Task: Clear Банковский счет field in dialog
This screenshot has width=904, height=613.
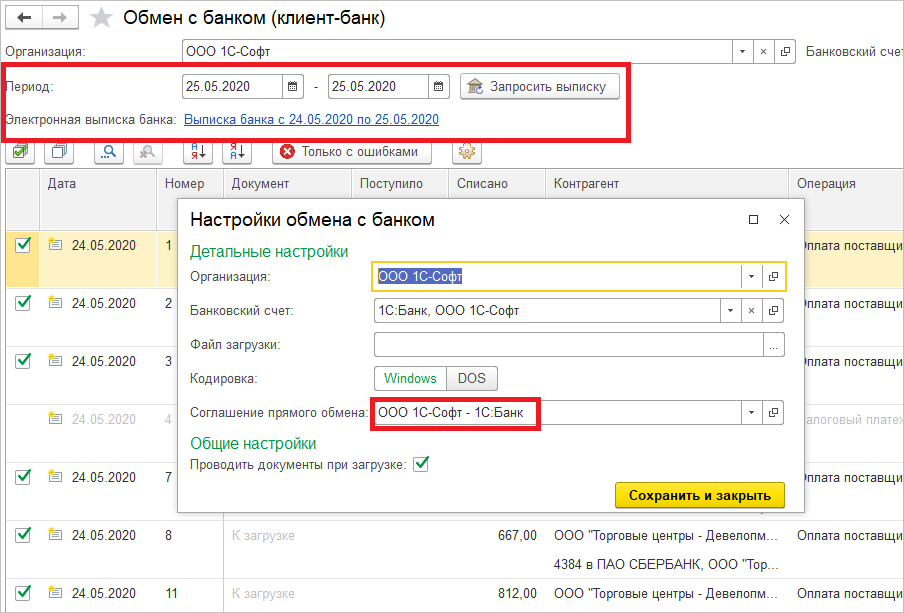Action: [x=751, y=311]
